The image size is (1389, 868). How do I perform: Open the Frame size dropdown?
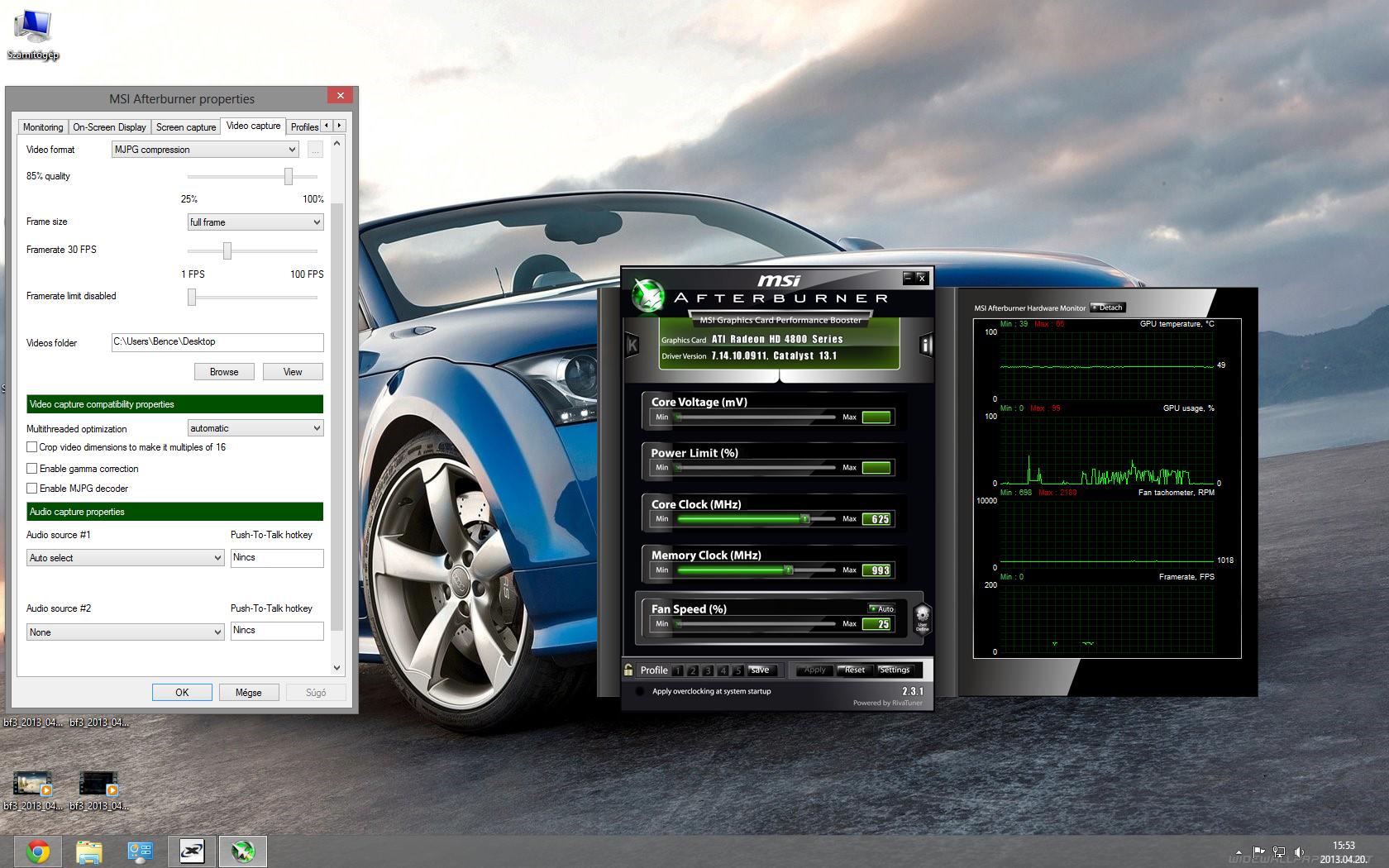point(255,222)
